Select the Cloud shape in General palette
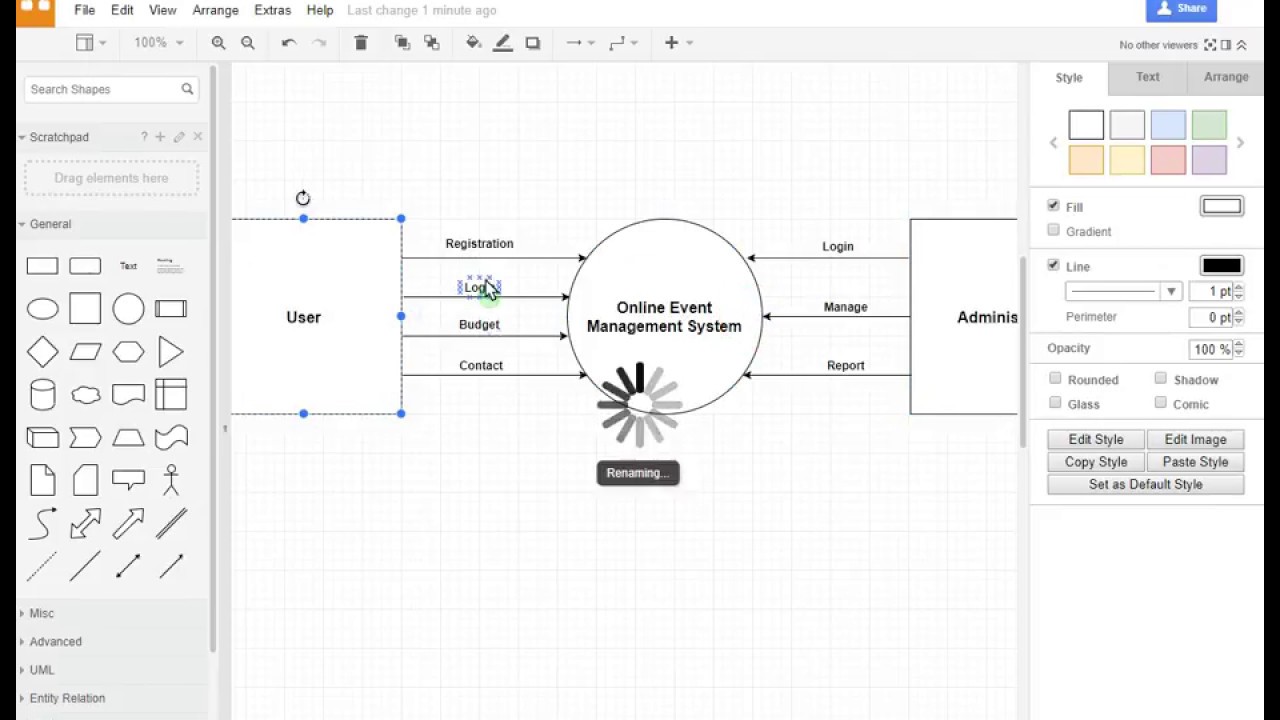Screen dimensions: 1280x720 tap(85, 395)
